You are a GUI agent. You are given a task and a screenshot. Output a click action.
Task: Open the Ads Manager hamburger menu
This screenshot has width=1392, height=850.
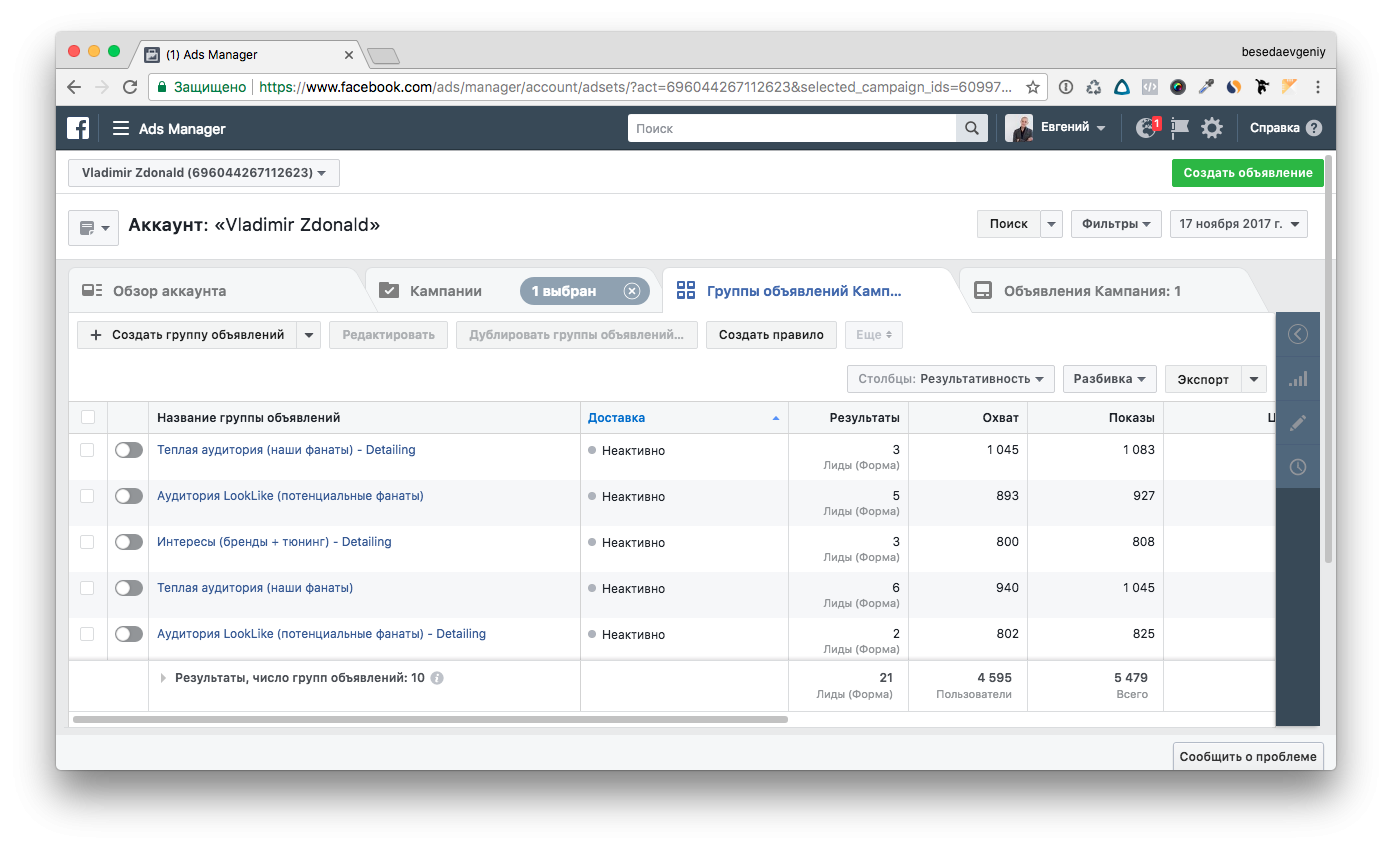coord(121,128)
